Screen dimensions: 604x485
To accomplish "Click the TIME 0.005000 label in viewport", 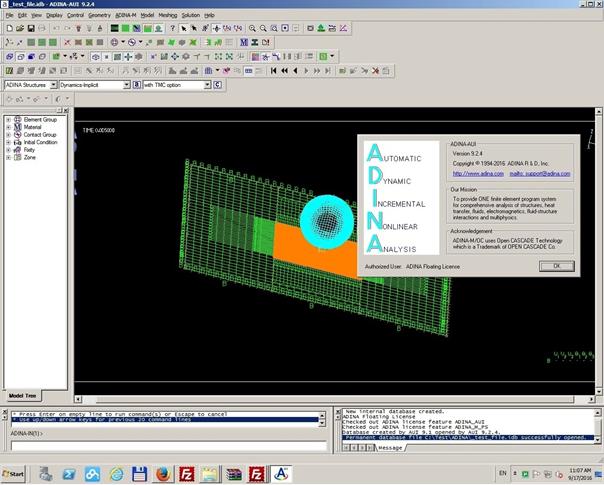I will (99, 130).
